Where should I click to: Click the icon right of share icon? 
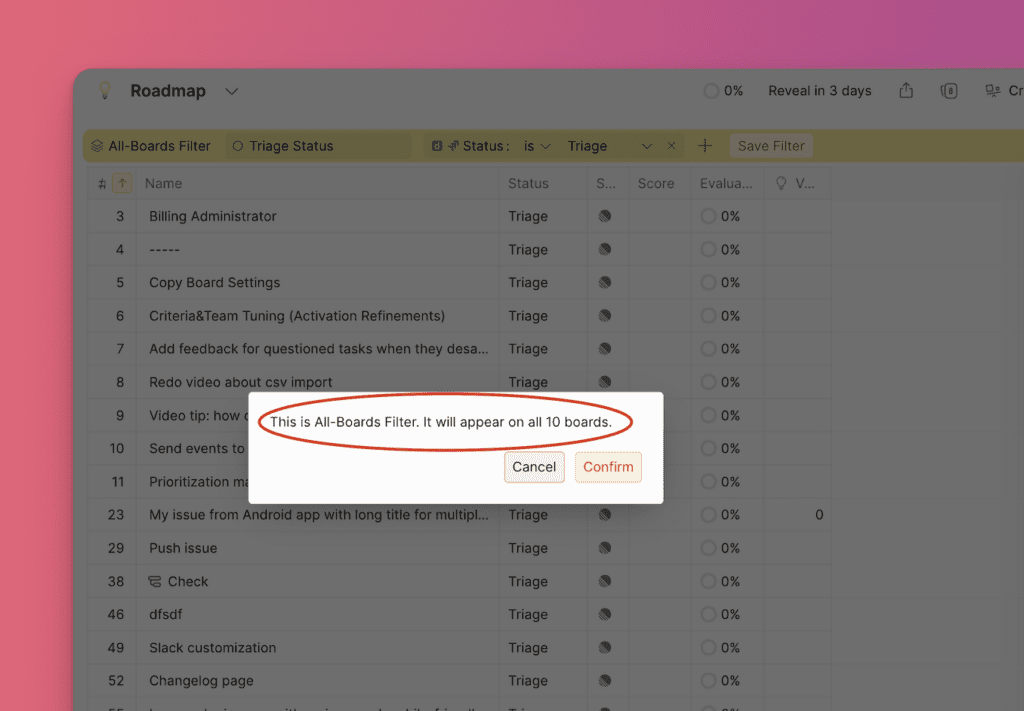click(x=949, y=91)
